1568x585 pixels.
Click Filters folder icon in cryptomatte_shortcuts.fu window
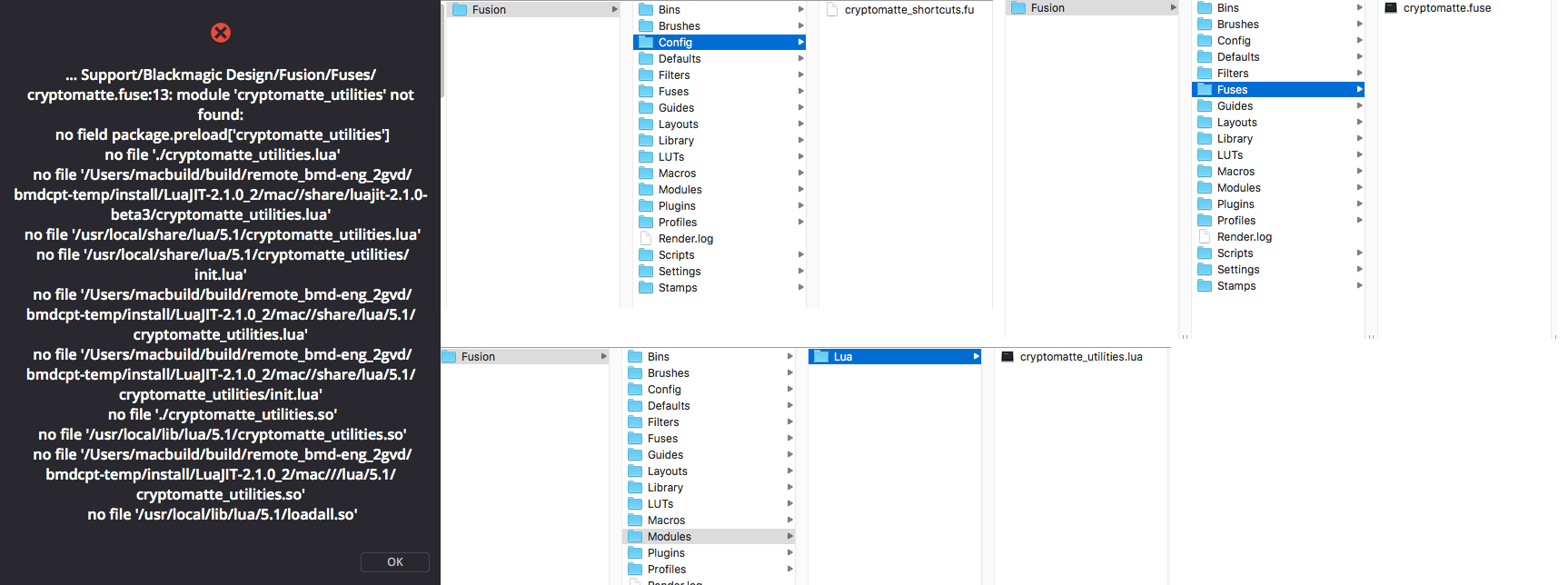tap(646, 75)
